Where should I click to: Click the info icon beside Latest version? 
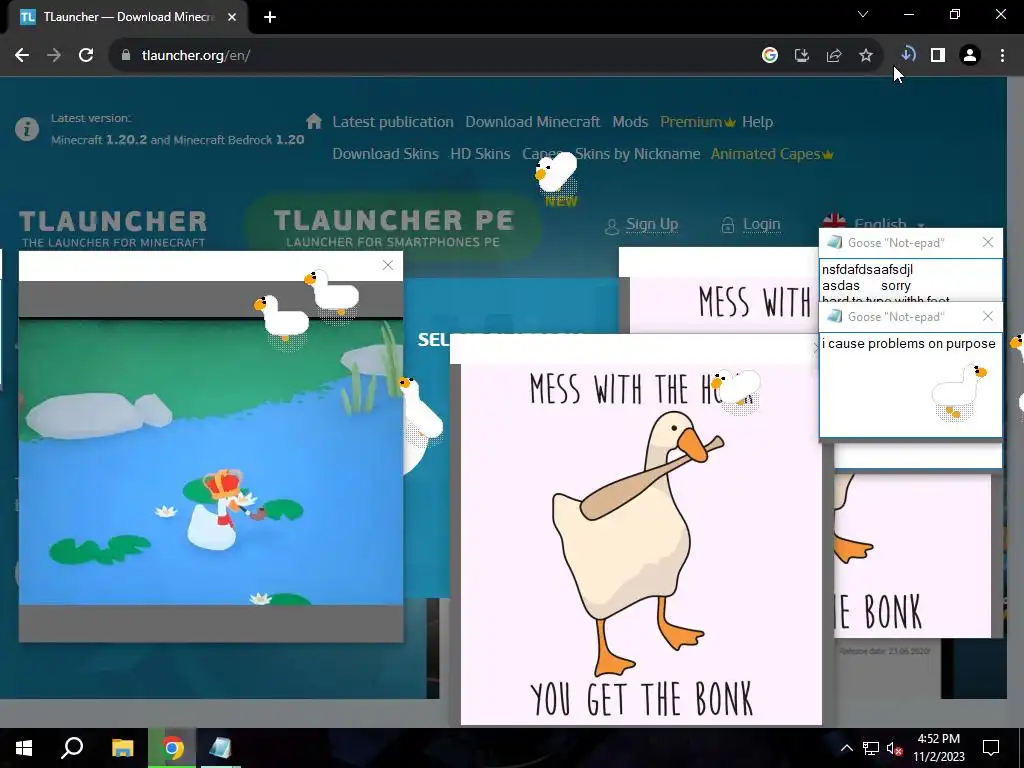point(27,129)
